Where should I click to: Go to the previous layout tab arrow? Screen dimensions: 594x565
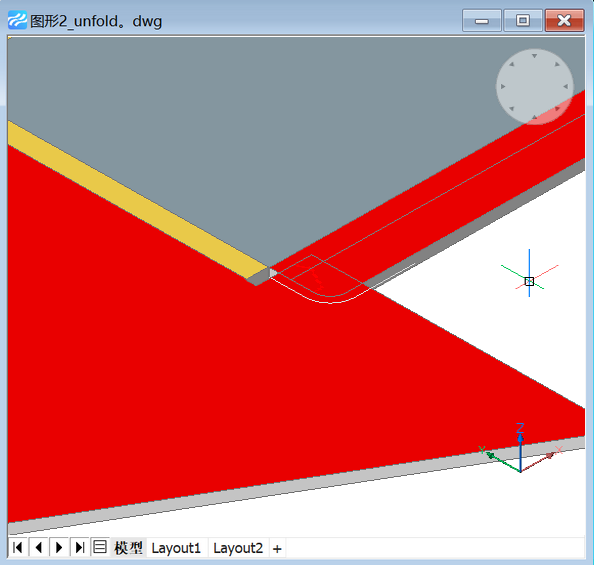click(38, 548)
